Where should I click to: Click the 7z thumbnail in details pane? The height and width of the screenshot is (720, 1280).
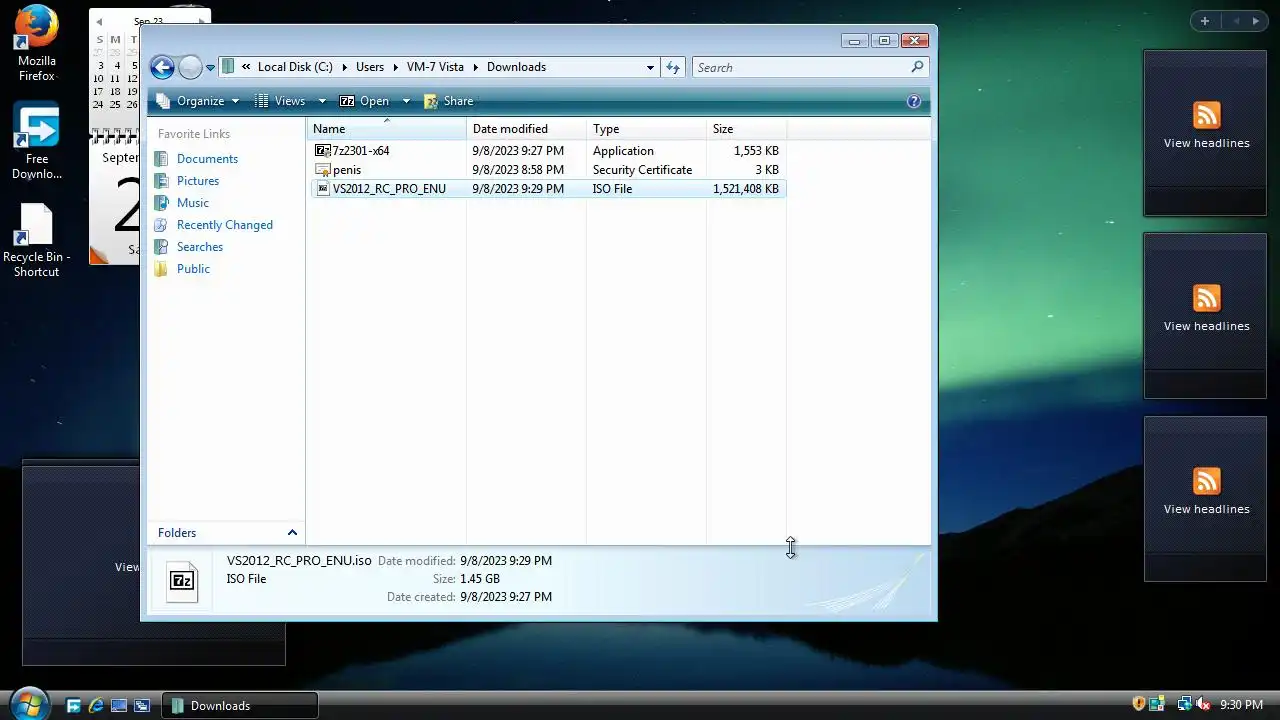[x=182, y=581]
